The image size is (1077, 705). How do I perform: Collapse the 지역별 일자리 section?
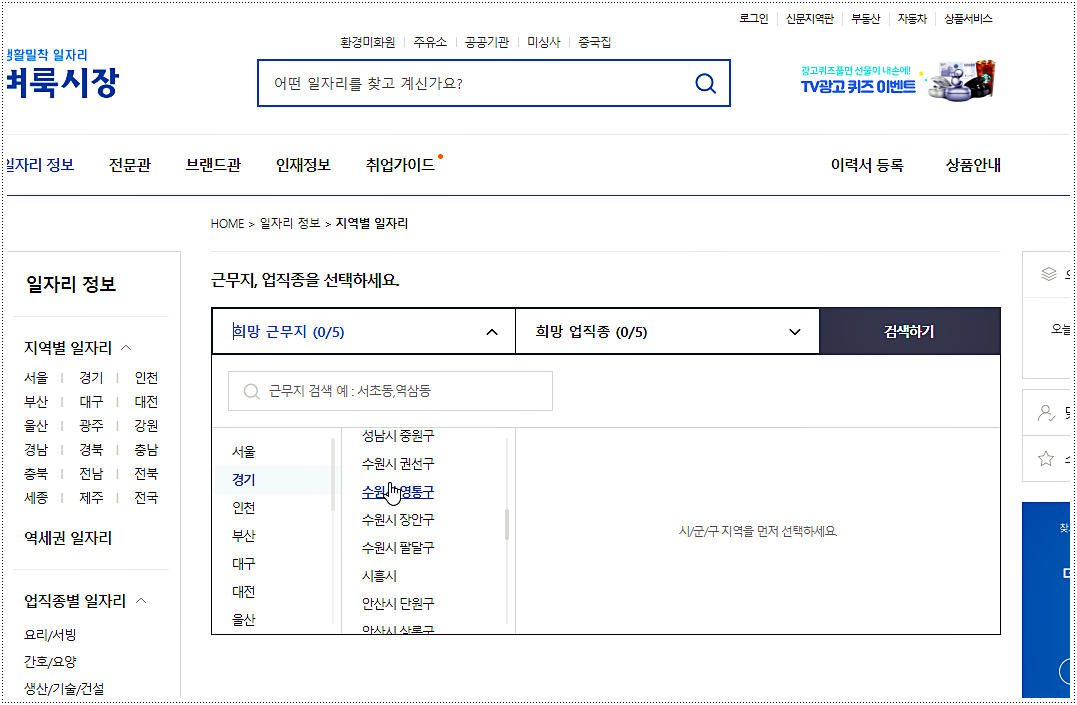pos(126,348)
